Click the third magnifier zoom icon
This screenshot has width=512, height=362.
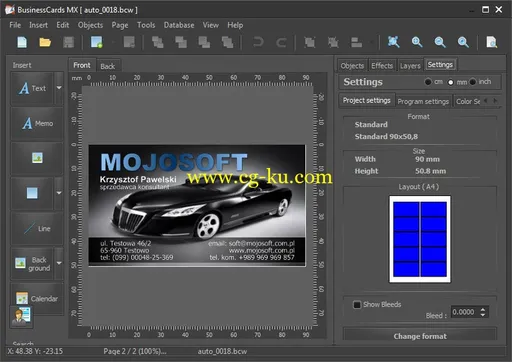point(463,42)
